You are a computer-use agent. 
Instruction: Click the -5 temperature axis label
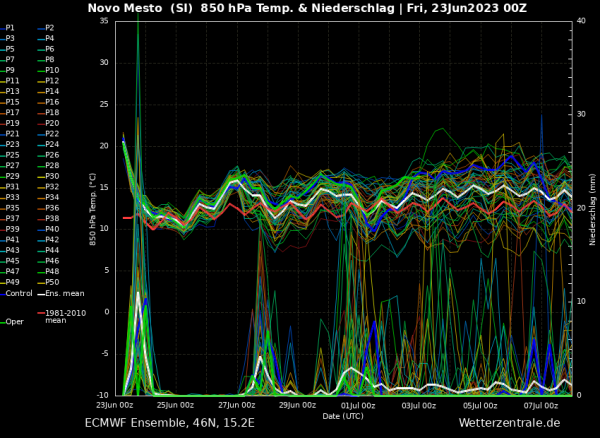(104, 353)
